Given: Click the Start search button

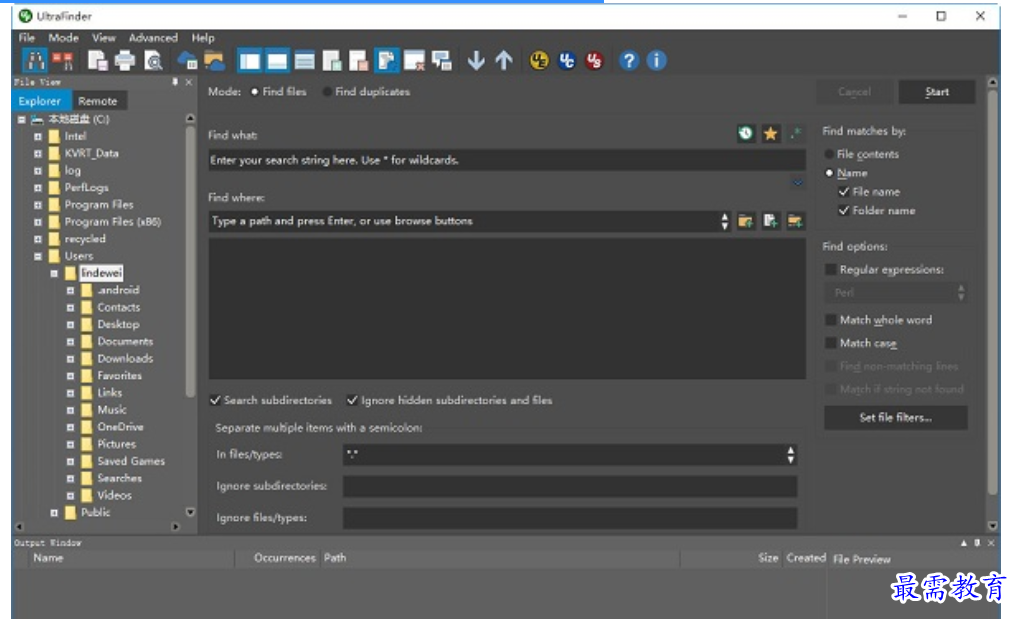Looking at the screenshot, I should click(x=937, y=92).
